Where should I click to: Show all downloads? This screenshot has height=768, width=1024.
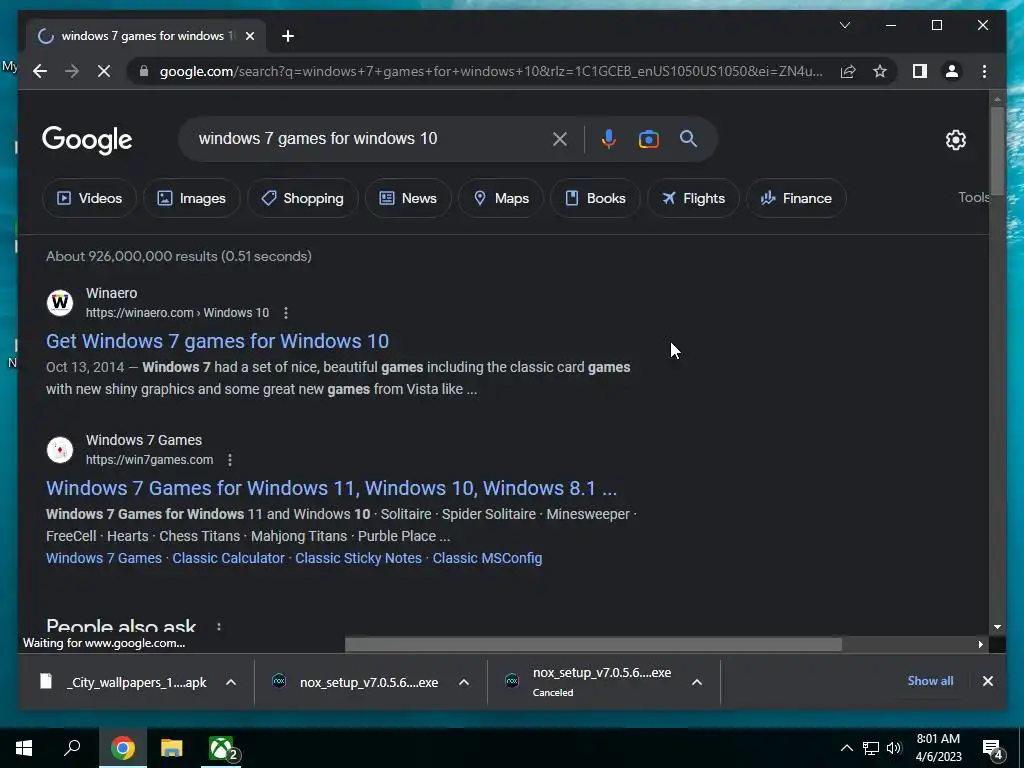[x=930, y=681]
